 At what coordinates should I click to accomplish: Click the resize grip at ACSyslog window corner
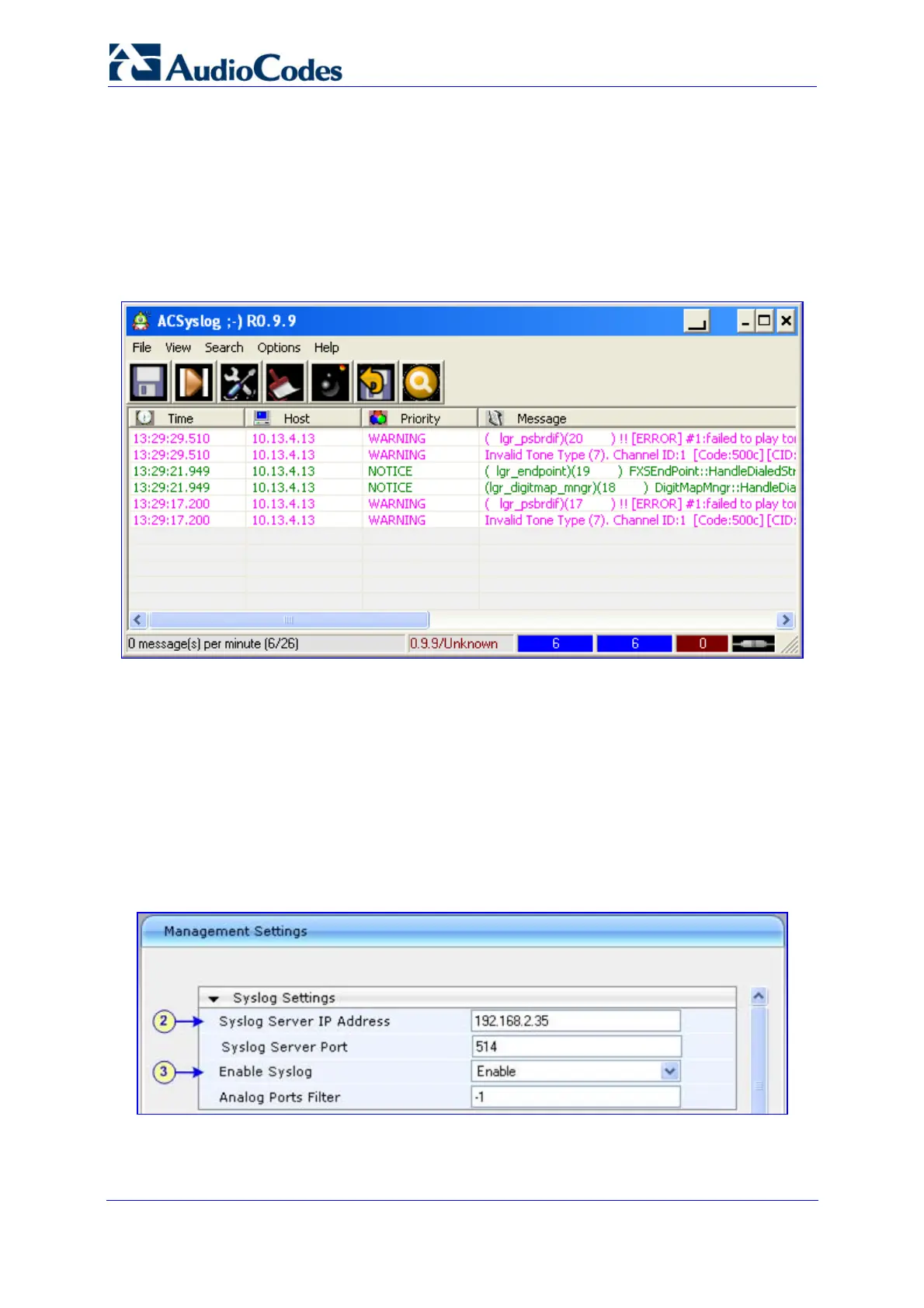[789, 644]
